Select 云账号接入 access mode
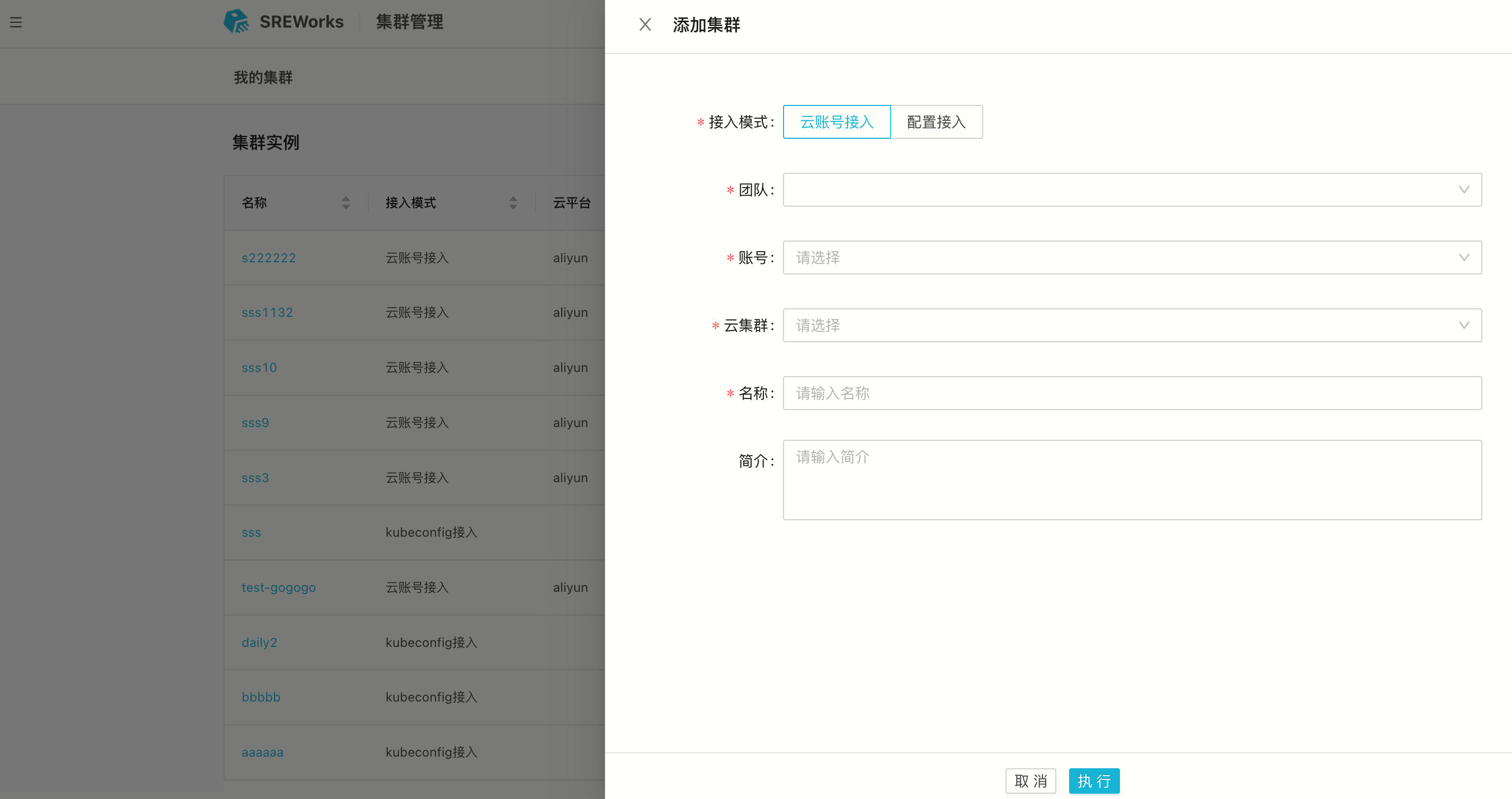 coord(837,122)
